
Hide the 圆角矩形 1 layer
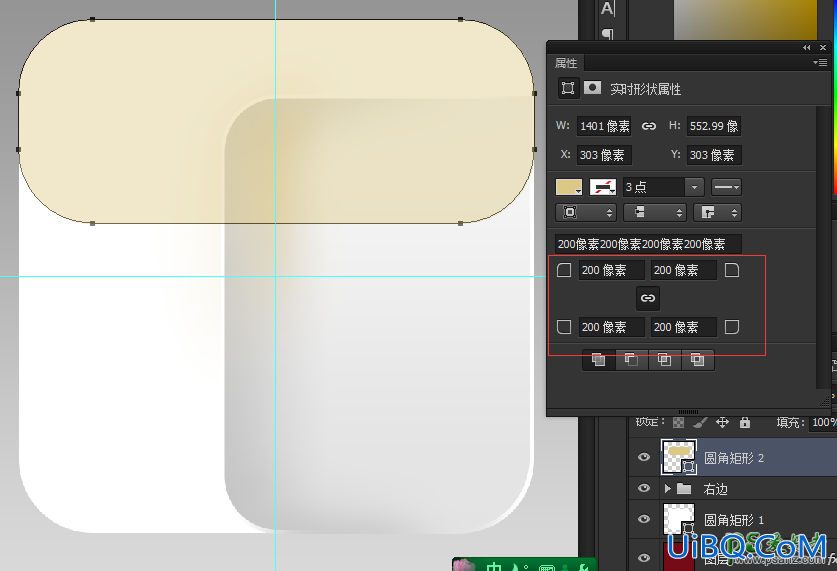point(644,519)
